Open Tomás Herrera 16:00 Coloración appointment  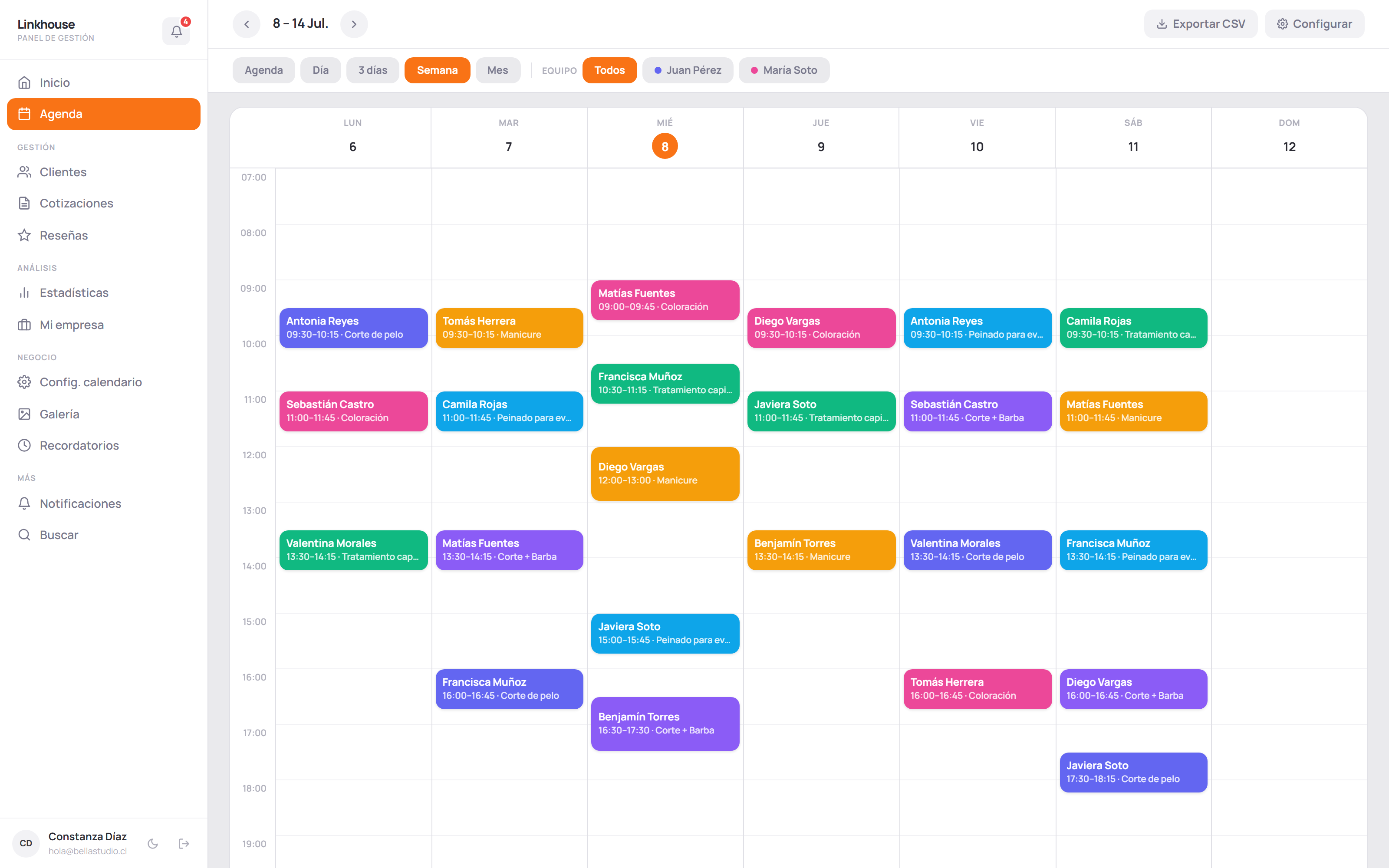pyautogui.click(x=978, y=689)
